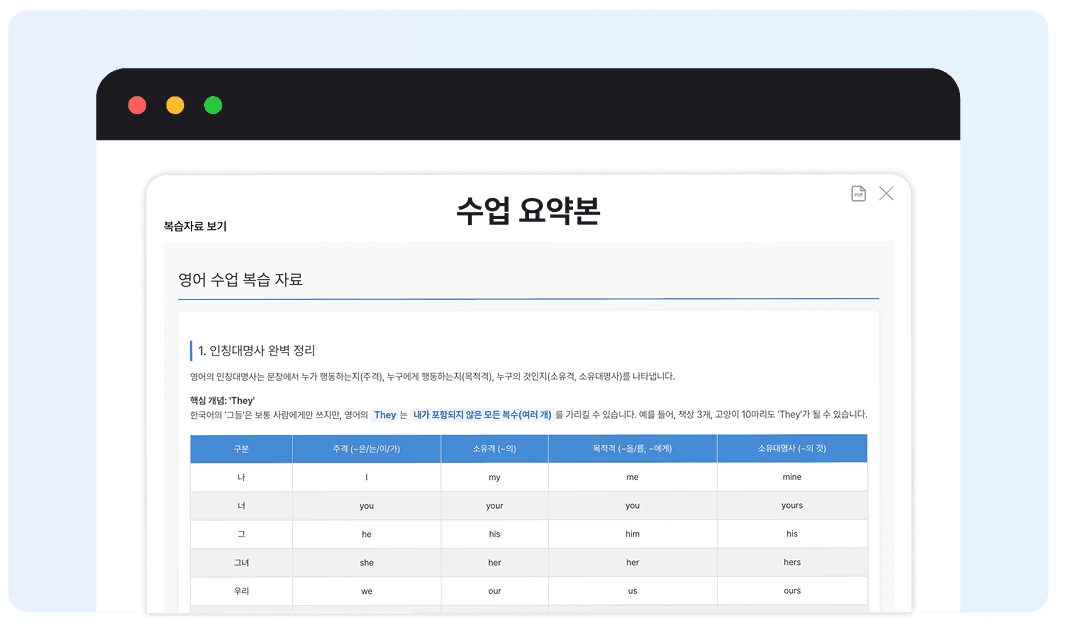The width and height of the screenshot is (1077, 639).
Task: Click the highlighted 내가 포함되지 않은 모든 복수 phrase
Action: click(482, 415)
